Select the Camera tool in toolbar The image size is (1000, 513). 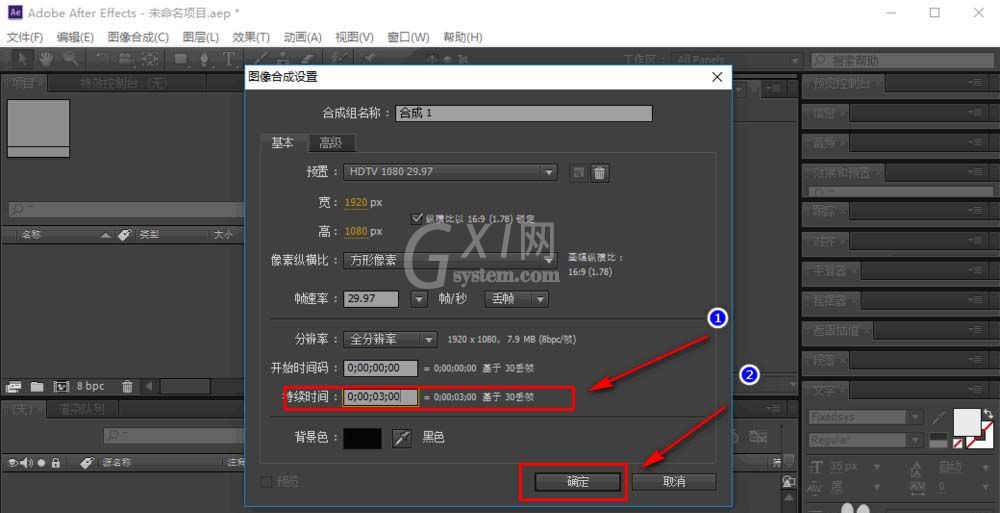tap(126, 59)
